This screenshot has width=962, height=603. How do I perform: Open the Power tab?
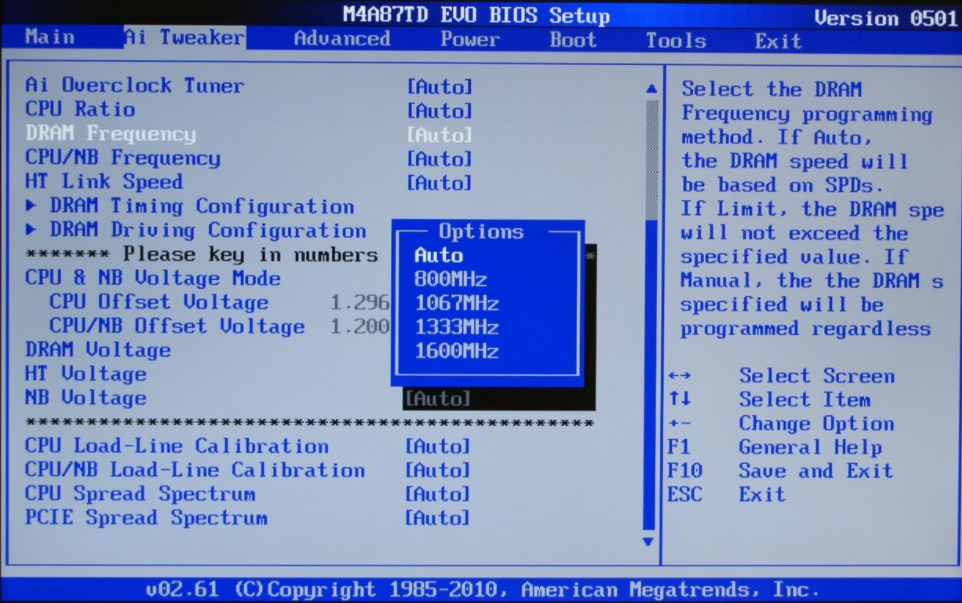(470, 39)
